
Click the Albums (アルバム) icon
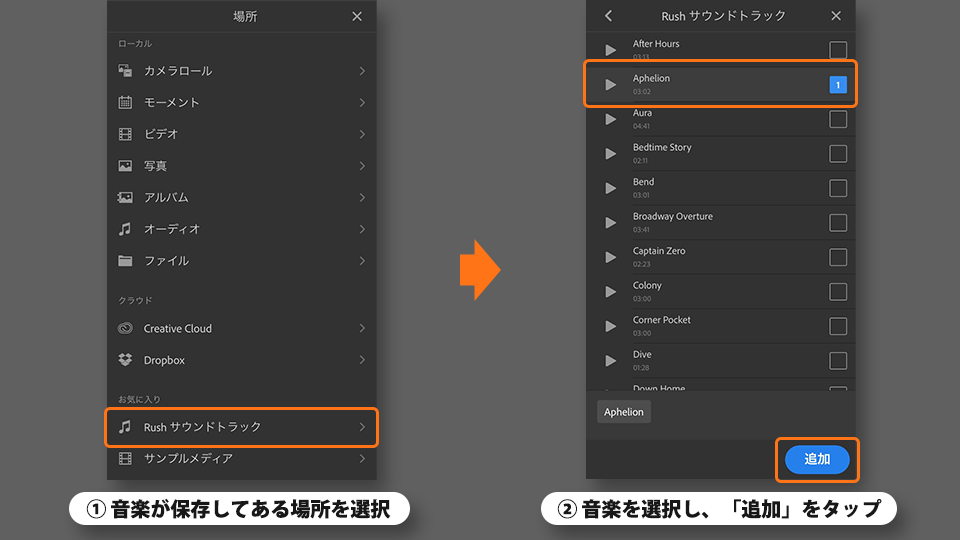pos(125,197)
